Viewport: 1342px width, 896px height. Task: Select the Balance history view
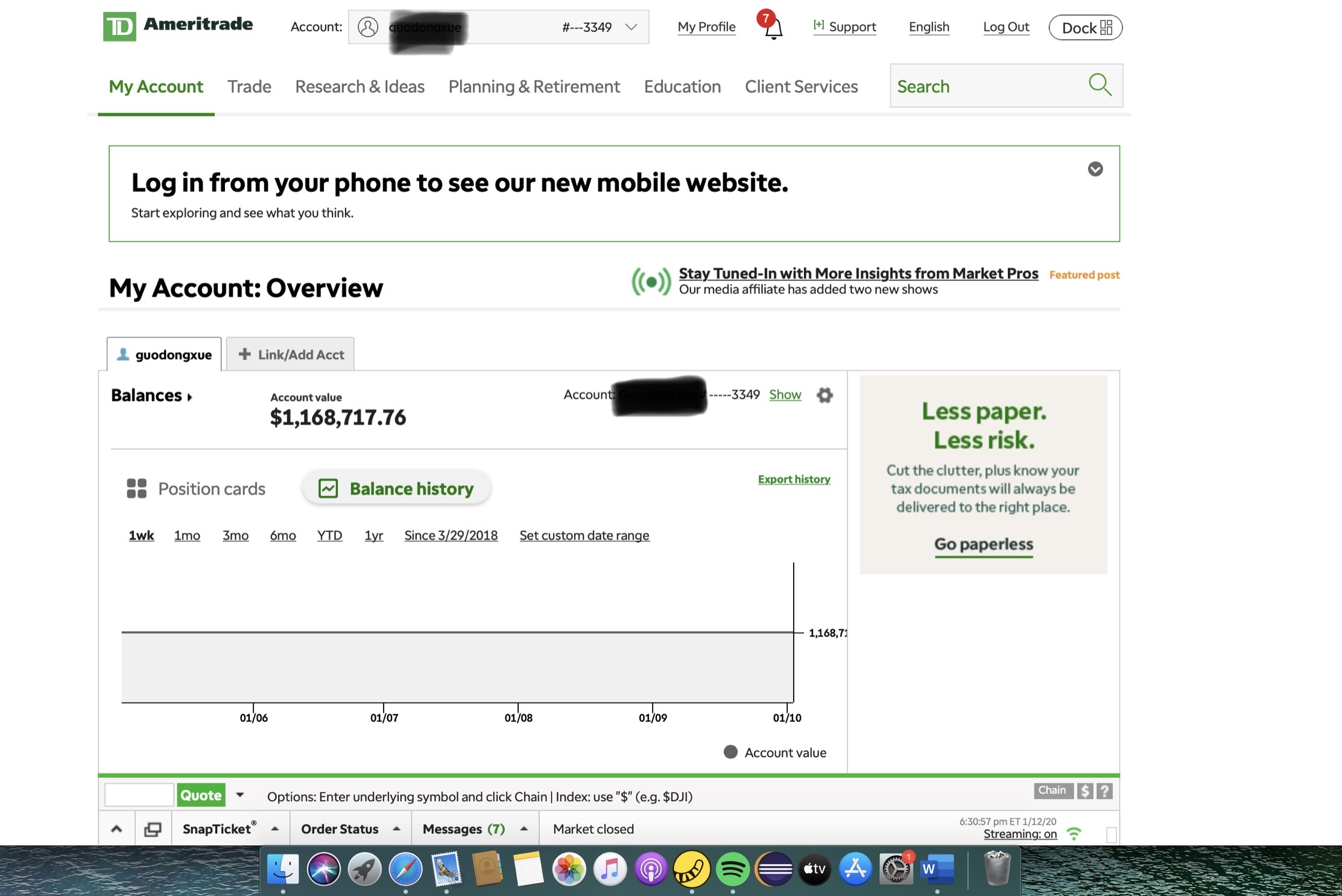[x=396, y=488]
